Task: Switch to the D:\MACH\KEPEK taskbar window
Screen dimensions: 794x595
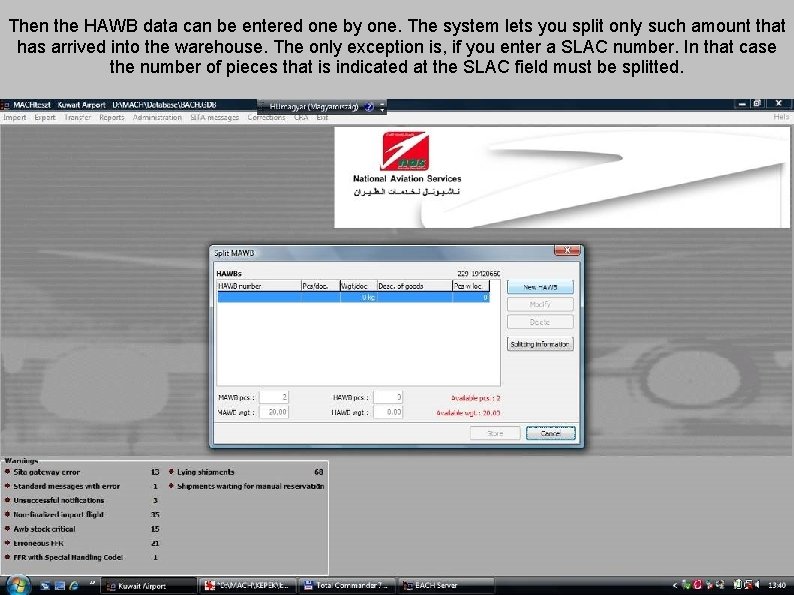Action: pos(247,586)
